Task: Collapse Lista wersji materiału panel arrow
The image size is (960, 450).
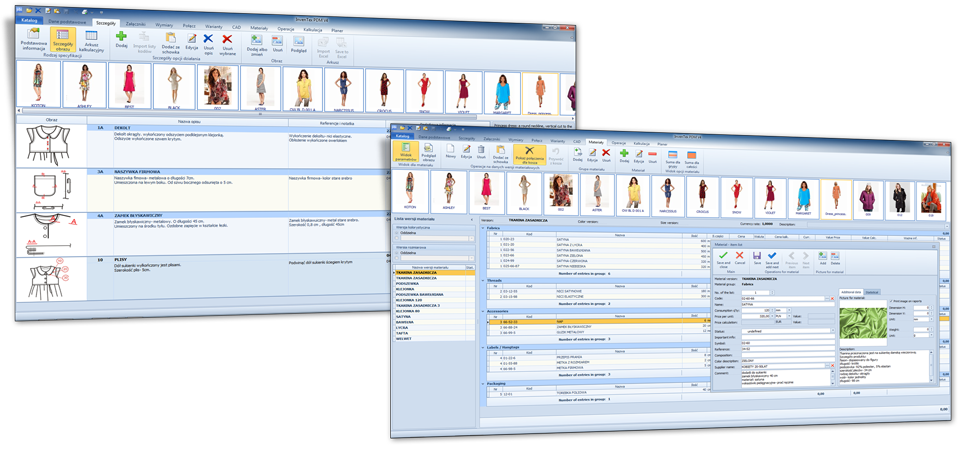Action: pos(471,219)
